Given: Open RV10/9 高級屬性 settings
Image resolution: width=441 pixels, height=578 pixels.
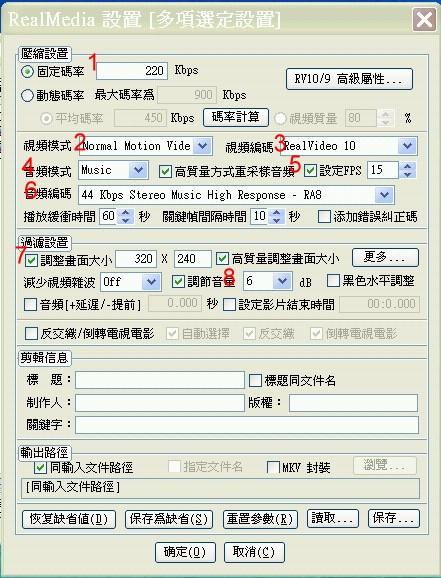Looking at the screenshot, I should point(349,79).
